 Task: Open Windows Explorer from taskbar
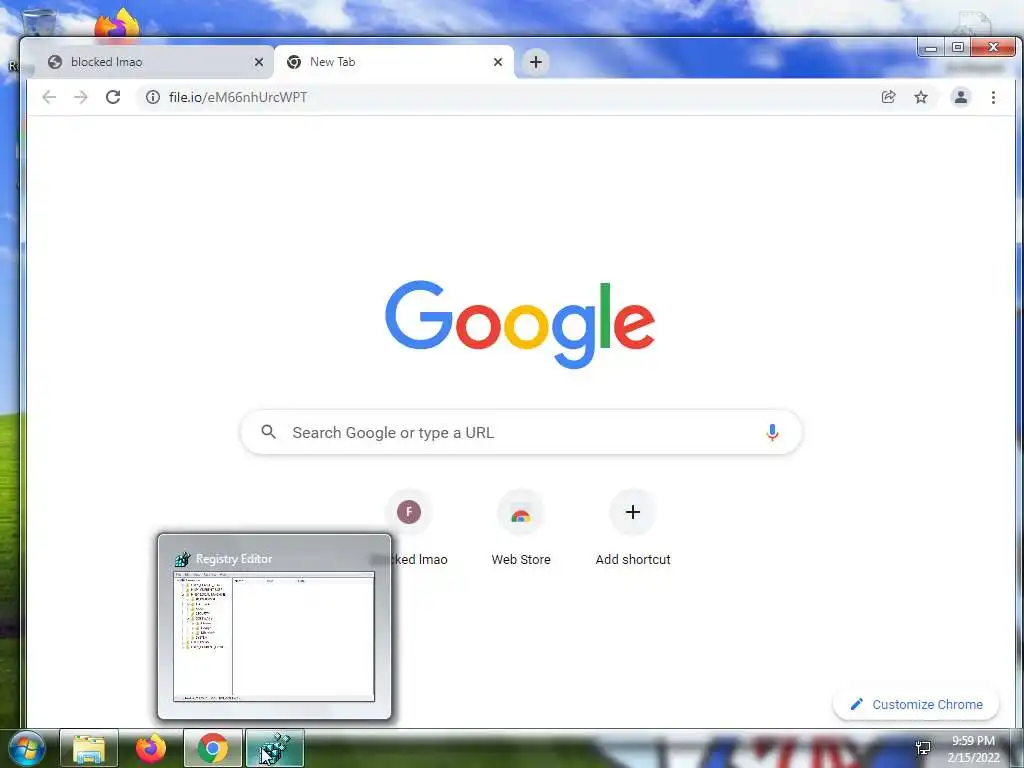89,748
